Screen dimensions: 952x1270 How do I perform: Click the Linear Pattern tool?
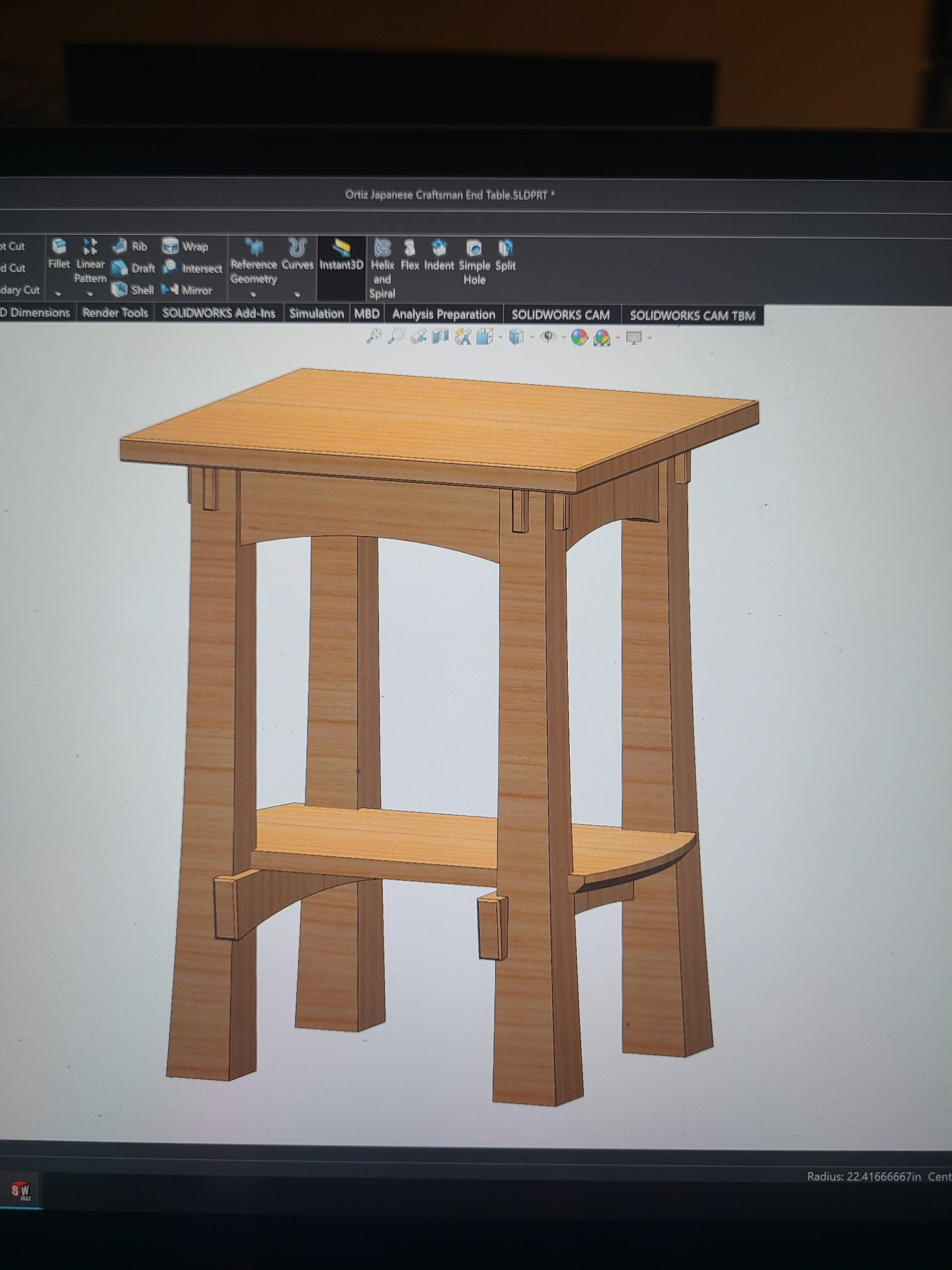click(91, 261)
